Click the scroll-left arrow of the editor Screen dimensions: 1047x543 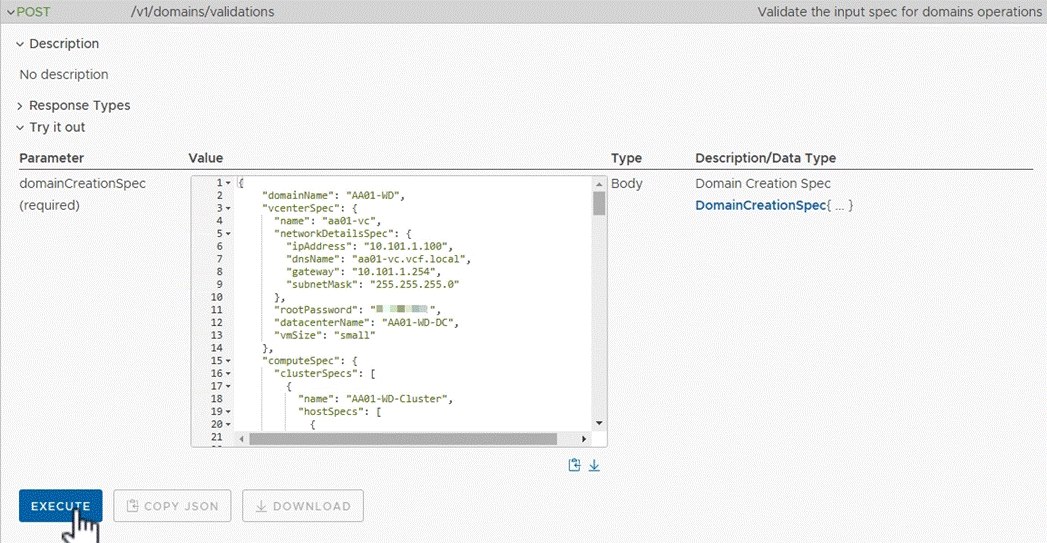tap(242, 439)
